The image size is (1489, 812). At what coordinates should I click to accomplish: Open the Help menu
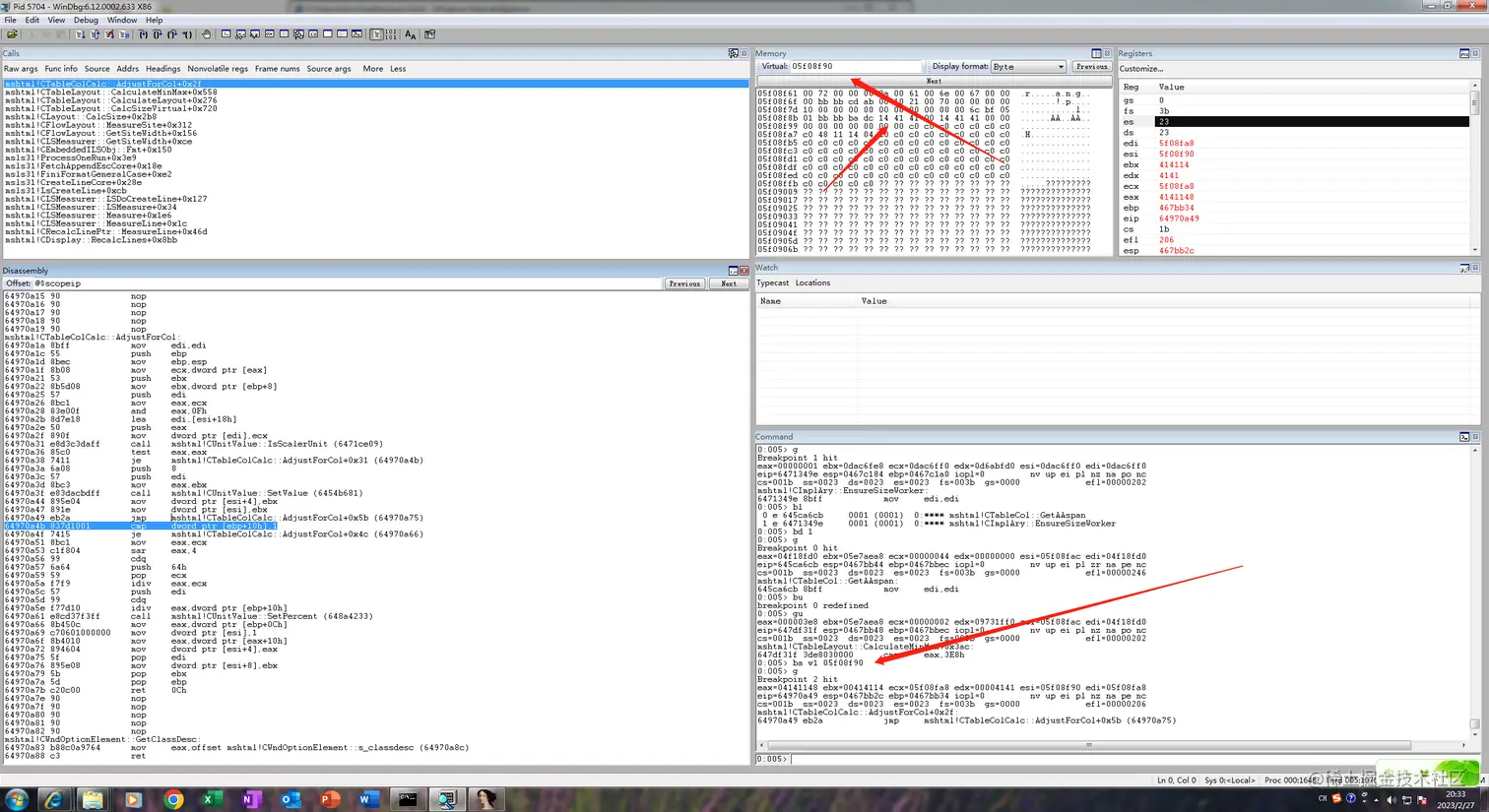pyautogui.click(x=155, y=20)
